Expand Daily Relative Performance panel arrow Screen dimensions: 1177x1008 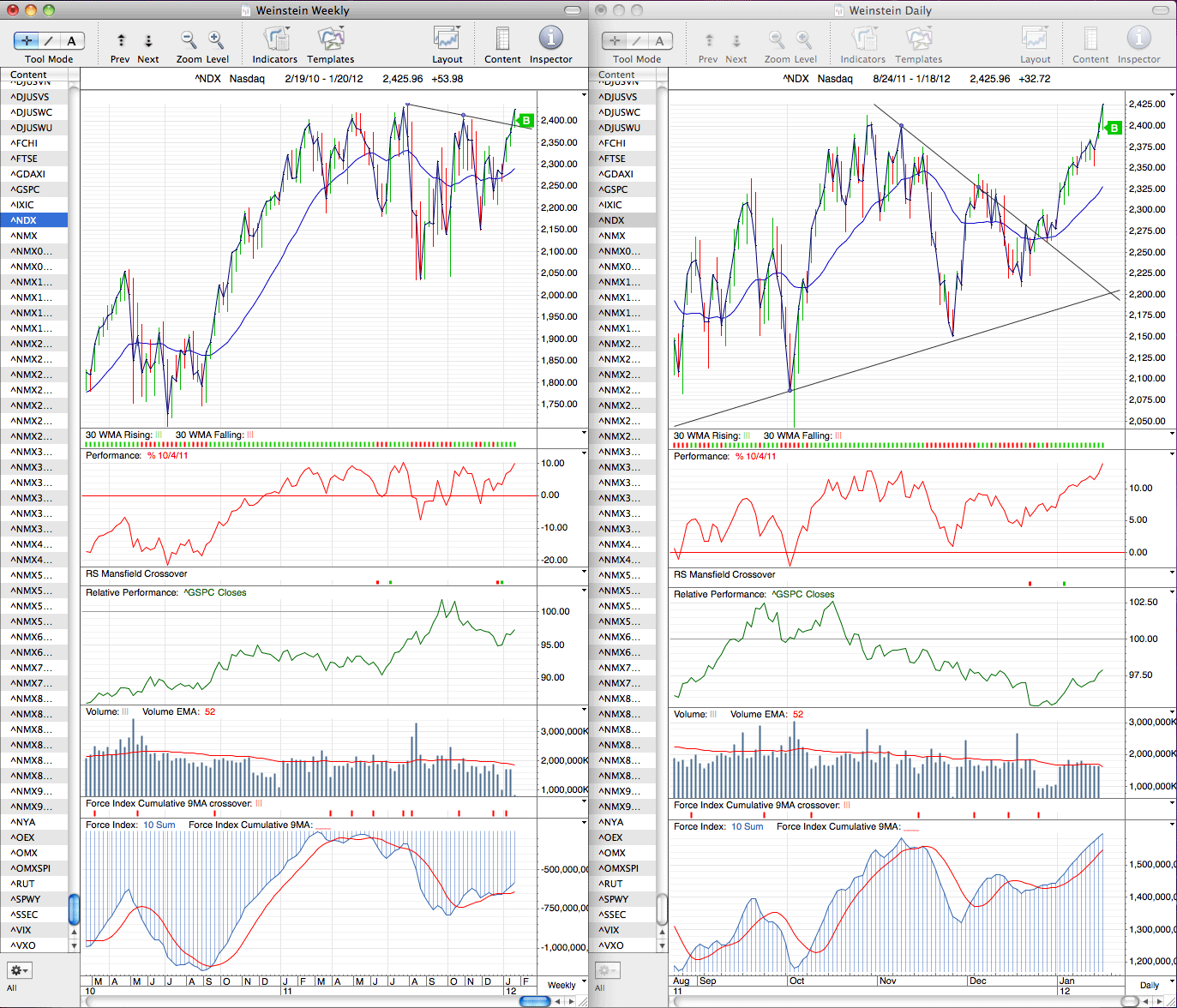1172,591
